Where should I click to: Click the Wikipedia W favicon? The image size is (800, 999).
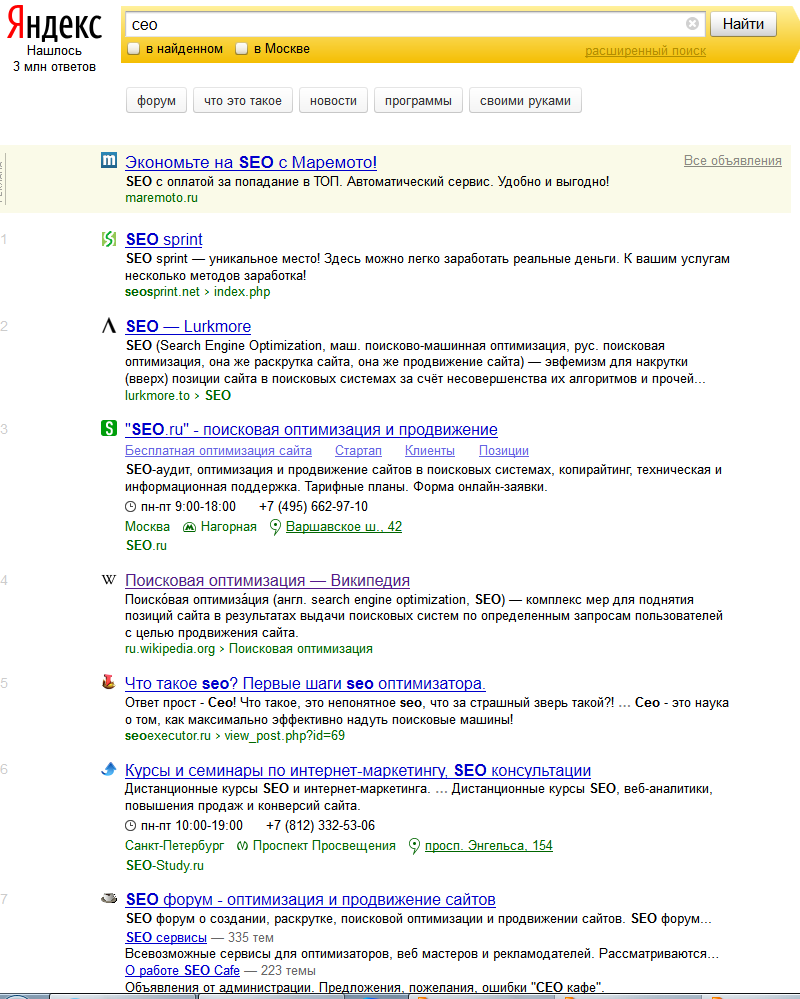(109, 580)
